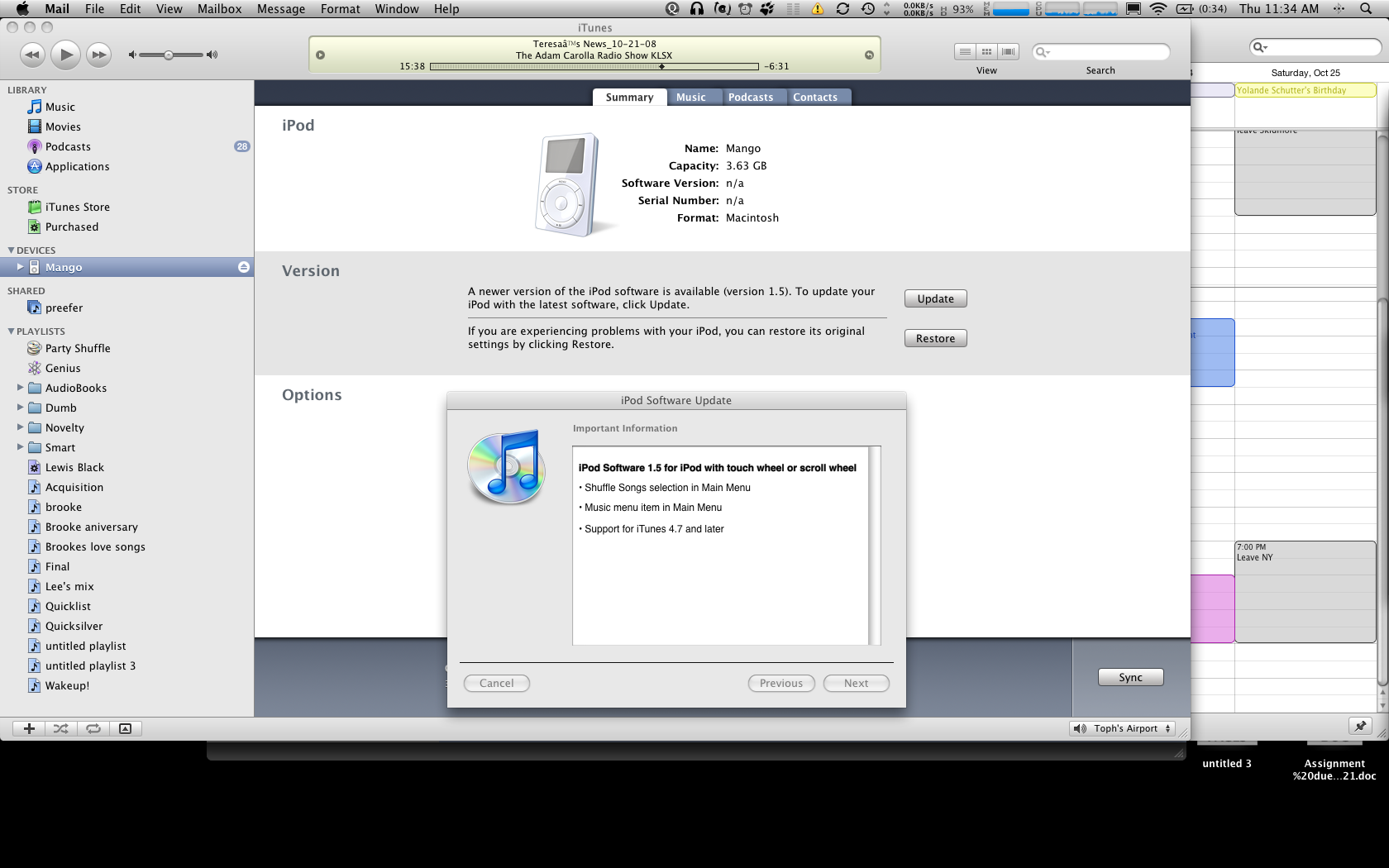
Task: Cancel the iPod Software Update dialog
Action: [497, 683]
